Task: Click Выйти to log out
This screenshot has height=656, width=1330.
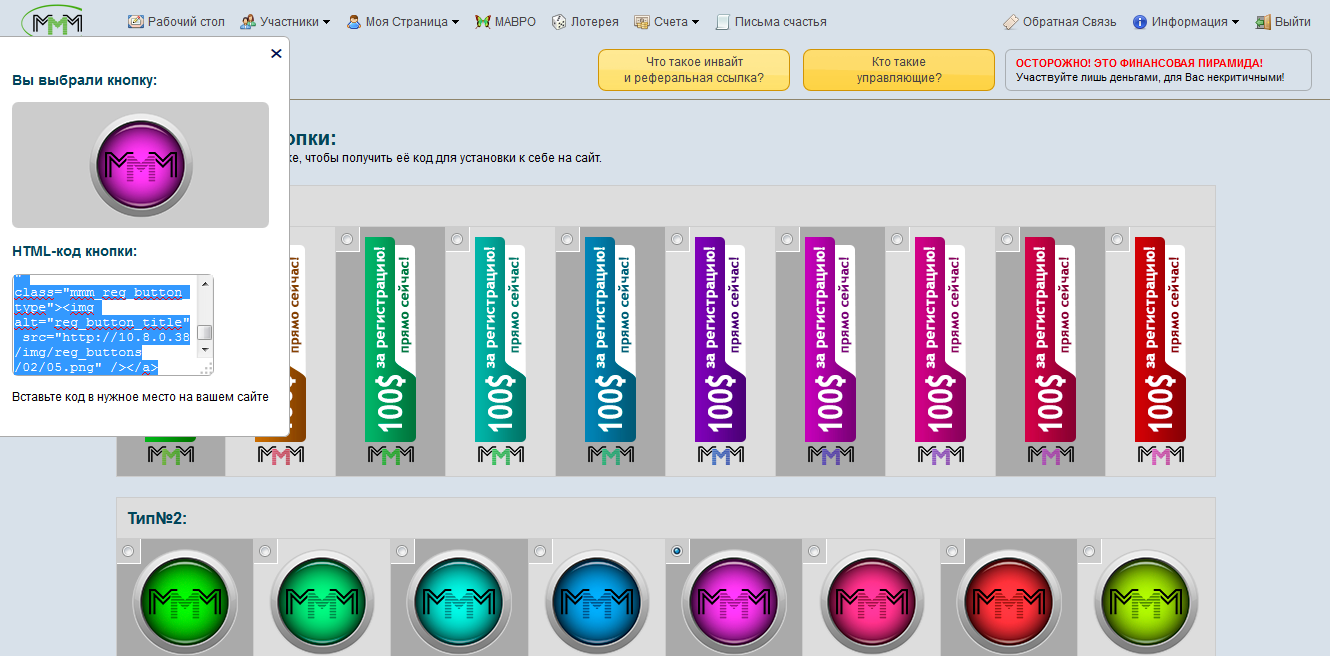Action: tap(1283, 22)
